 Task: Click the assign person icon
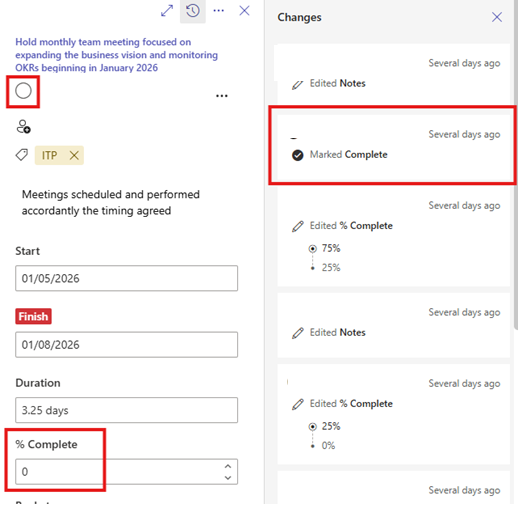point(23,127)
